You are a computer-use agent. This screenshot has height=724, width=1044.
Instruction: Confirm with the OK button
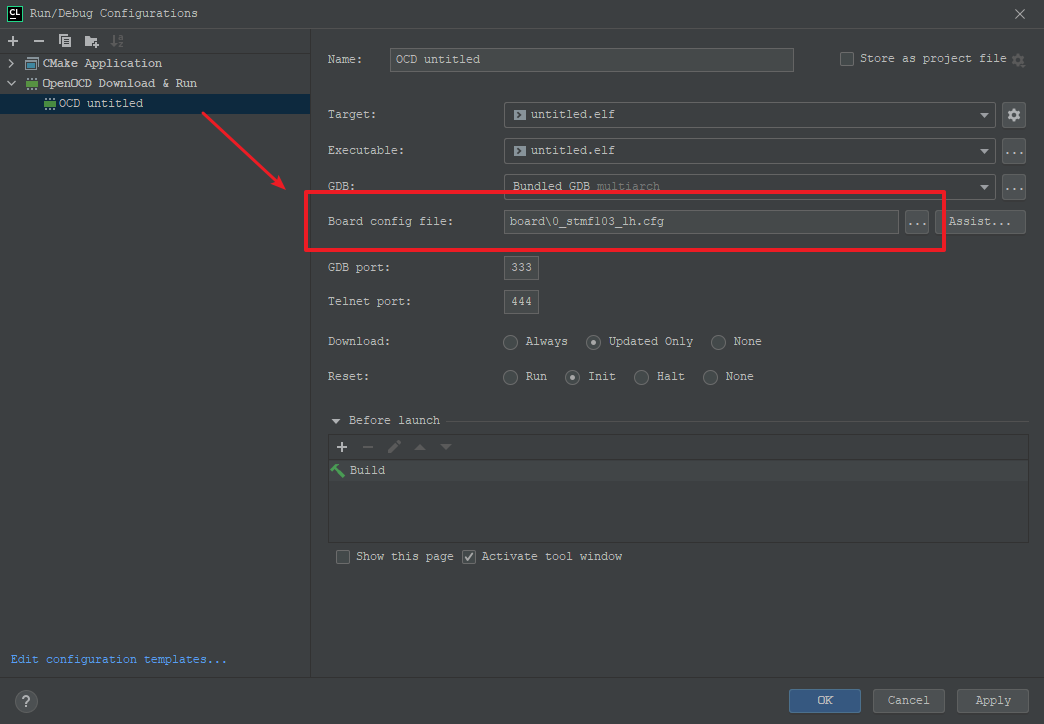click(824, 701)
